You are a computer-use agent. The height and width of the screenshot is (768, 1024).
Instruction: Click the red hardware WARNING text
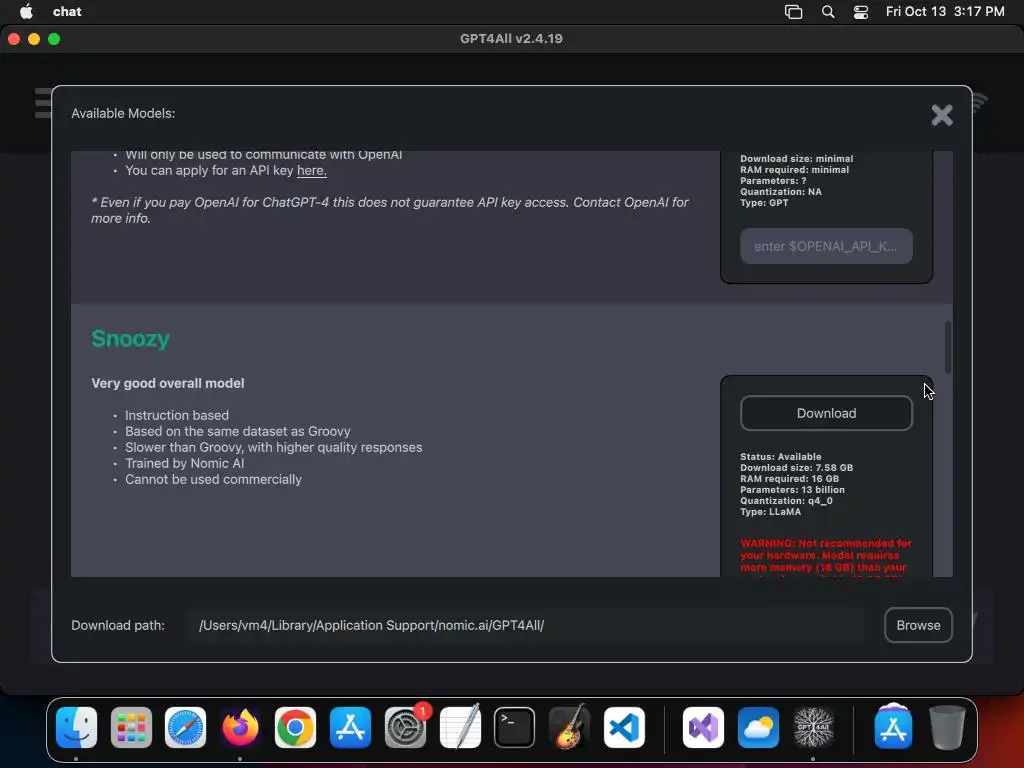click(826, 559)
